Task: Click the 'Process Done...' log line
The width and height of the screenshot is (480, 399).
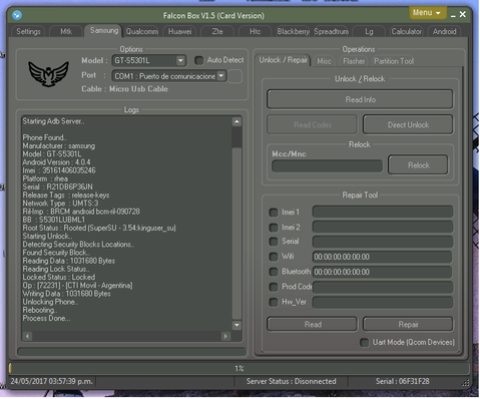Action: pos(46,318)
